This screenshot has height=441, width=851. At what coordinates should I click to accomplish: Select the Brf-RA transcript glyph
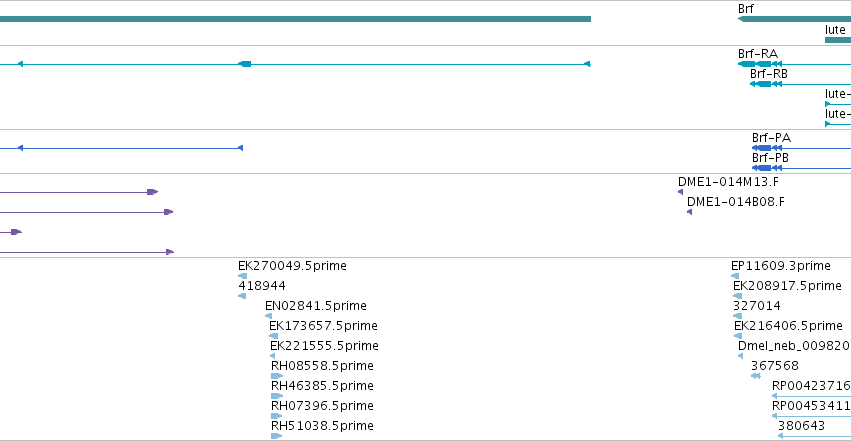(794, 64)
